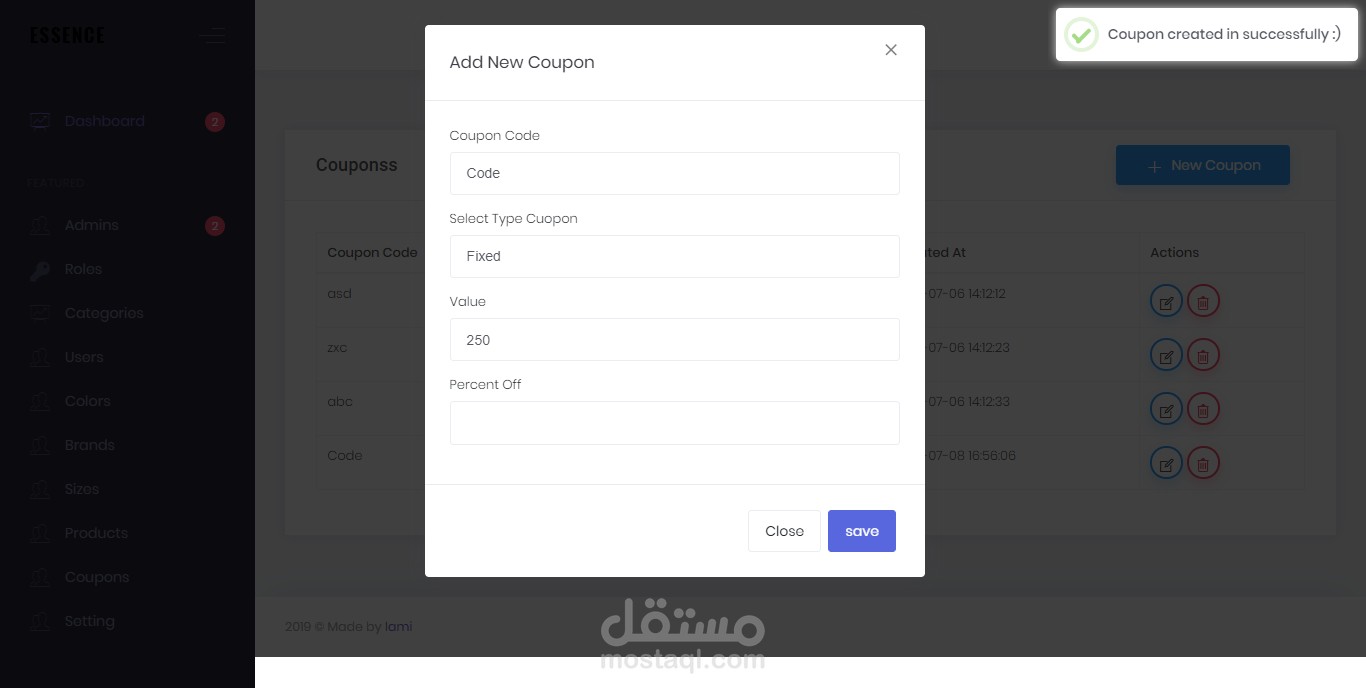1366x688 pixels.
Task: Go to Products in the sidebar menu
Action: (x=96, y=533)
